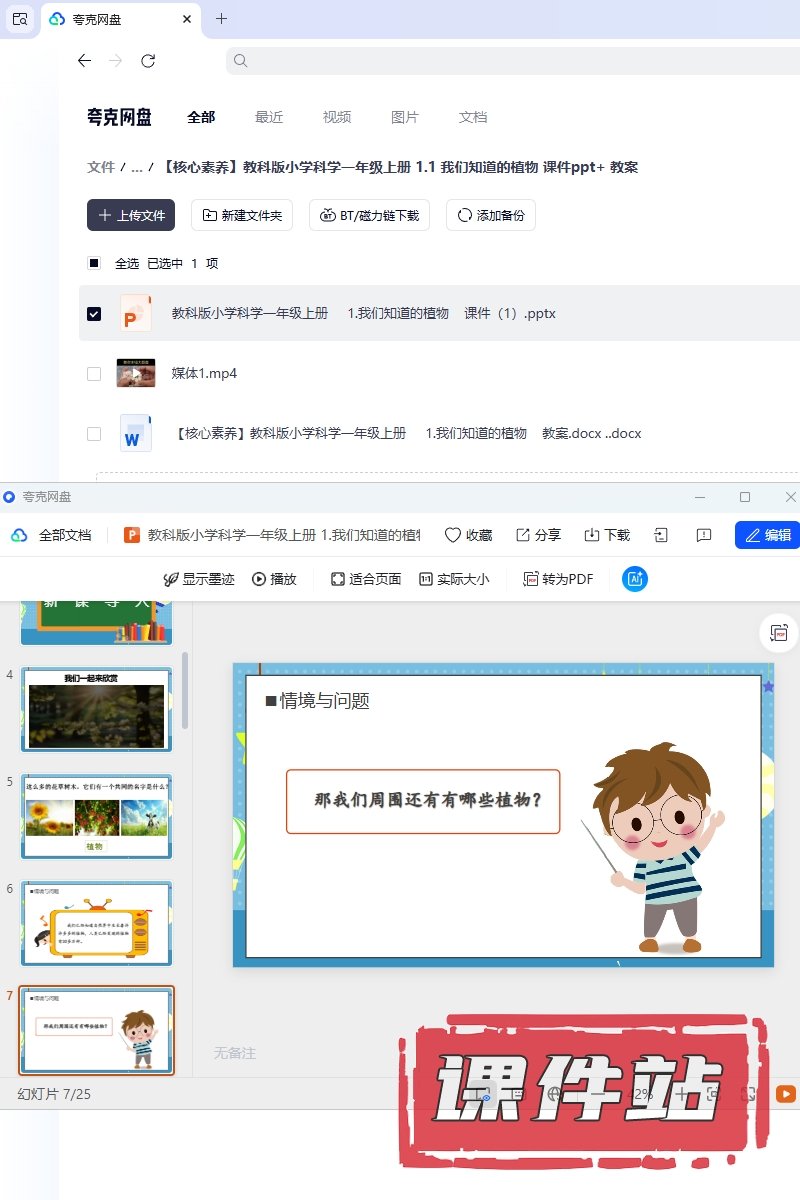The width and height of the screenshot is (800, 1200).
Task: Click the Upload File button
Action: pyautogui.click(x=131, y=215)
